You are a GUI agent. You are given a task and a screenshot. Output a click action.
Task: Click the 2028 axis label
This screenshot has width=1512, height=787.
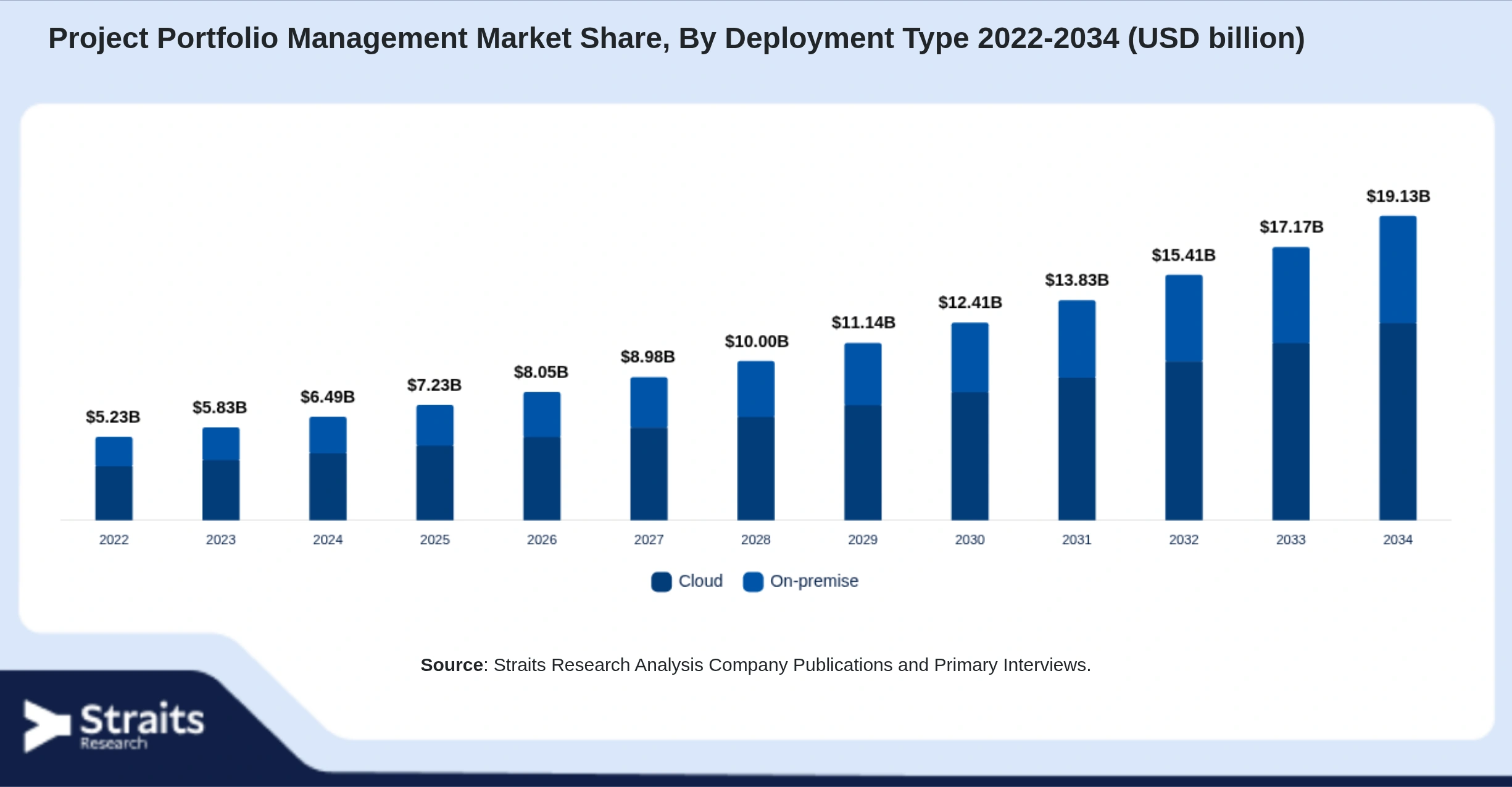click(x=756, y=540)
